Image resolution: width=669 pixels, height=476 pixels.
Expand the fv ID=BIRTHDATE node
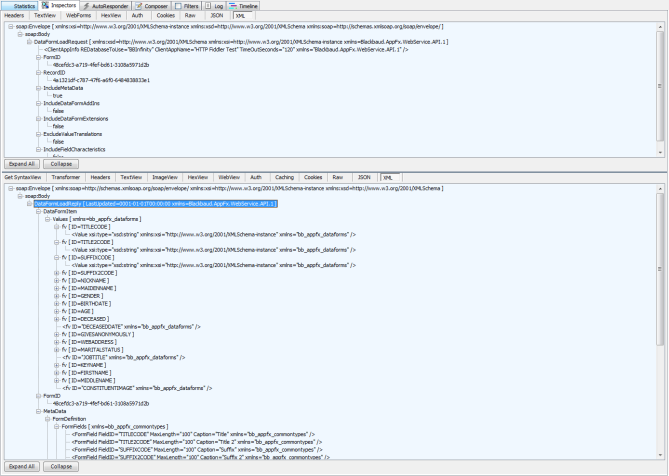point(56,304)
